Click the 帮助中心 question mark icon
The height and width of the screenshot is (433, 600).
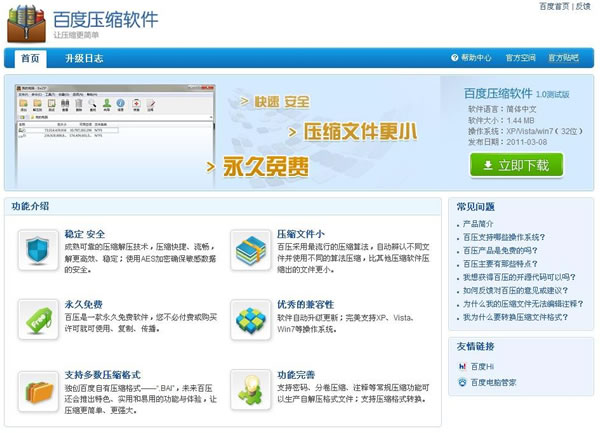point(454,58)
